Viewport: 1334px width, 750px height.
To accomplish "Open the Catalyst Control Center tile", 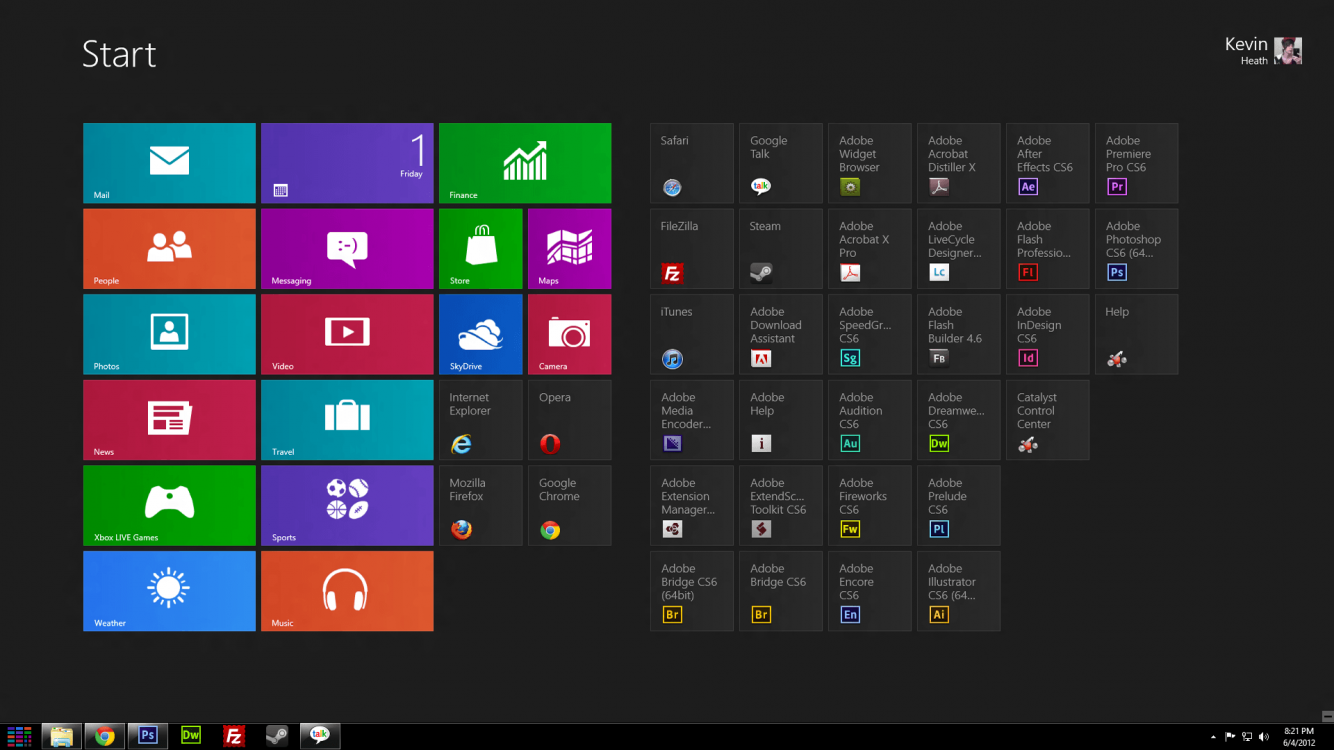I will (x=1048, y=420).
